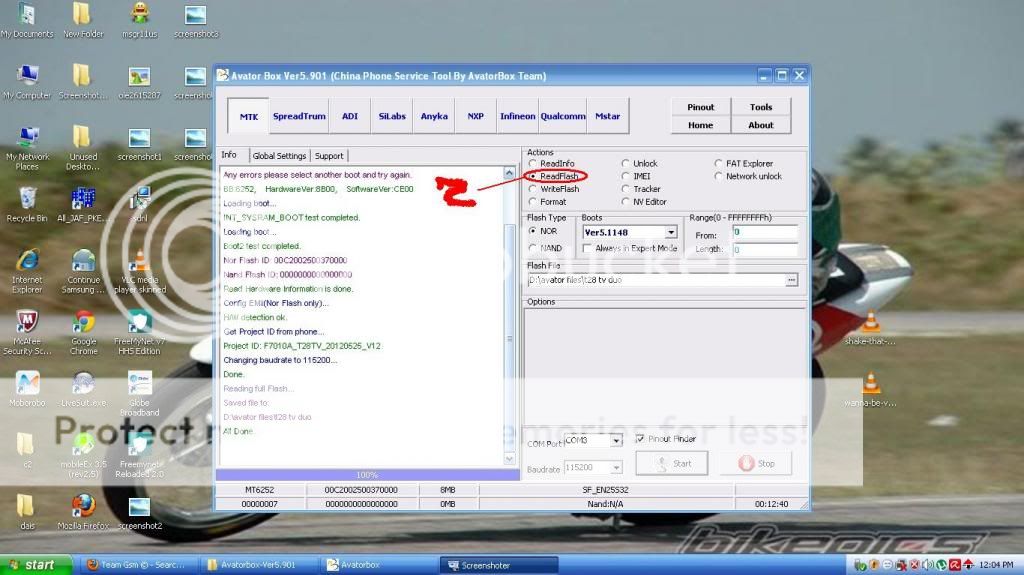
Task: Click the Start flashing button
Action: coord(671,463)
